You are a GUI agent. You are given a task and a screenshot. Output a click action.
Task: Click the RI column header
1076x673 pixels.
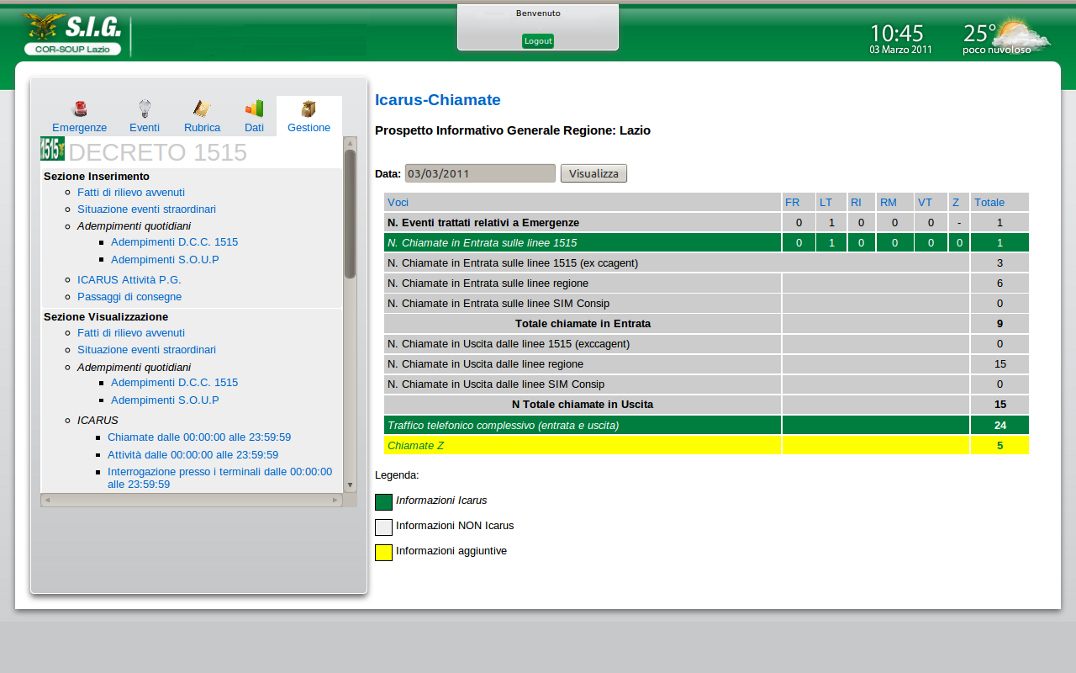click(x=861, y=202)
